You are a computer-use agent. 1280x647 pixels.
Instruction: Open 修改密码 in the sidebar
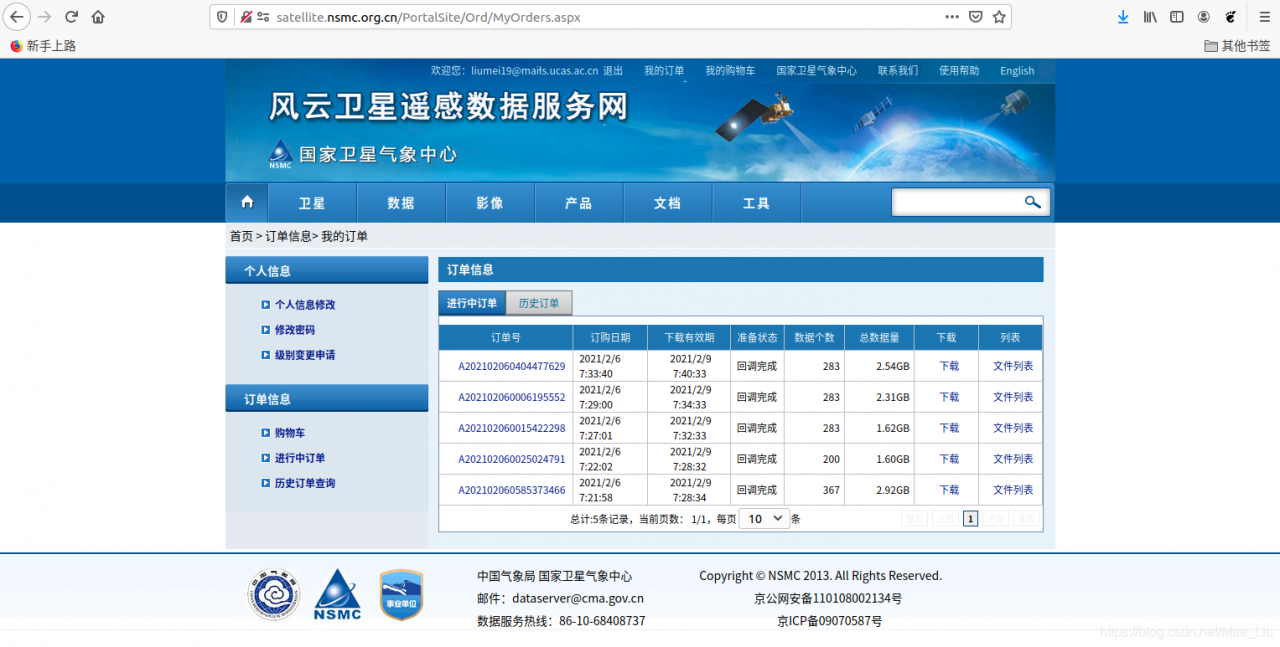click(295, 330)
